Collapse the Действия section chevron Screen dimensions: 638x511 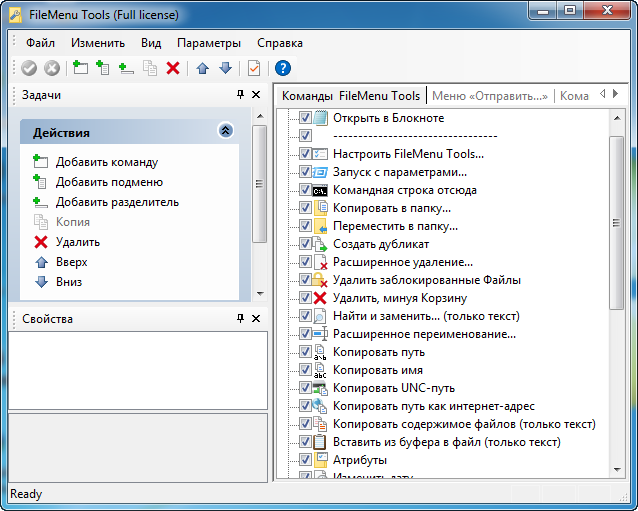[x=225, y=131]
